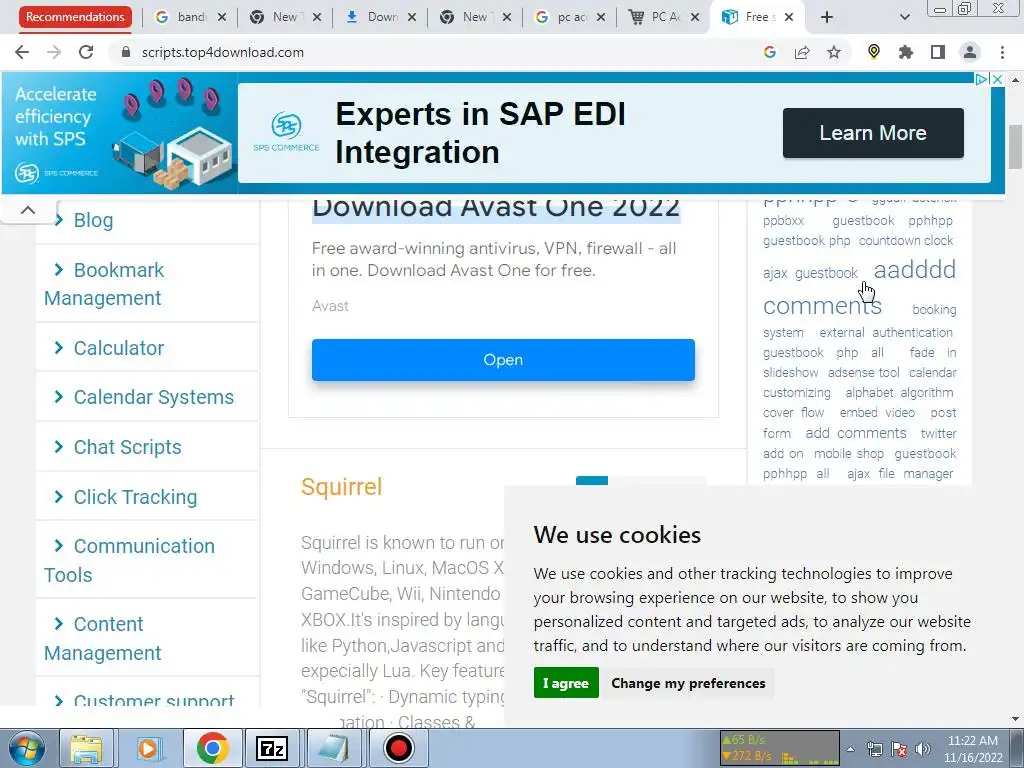This screenshot has width=1024, height=768.
Task: Click the 'countdown clock' tag
Action: 906,240
